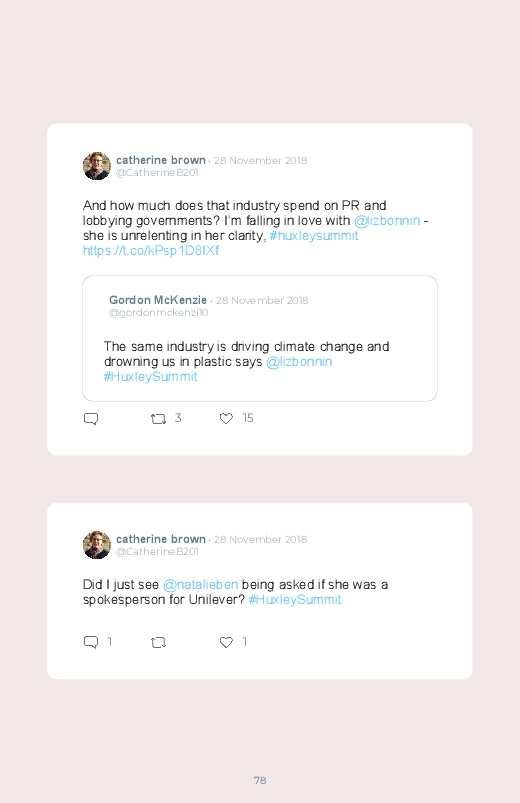The width and height of the screenshot is (520, 803).
Task: Open catherine brown avatar in second tweet
Action: point(97,545)
